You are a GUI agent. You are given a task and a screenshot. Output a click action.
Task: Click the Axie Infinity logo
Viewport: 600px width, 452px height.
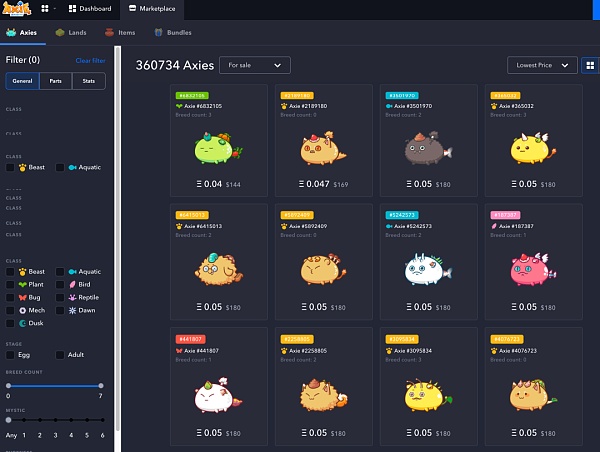coord(18,8)
